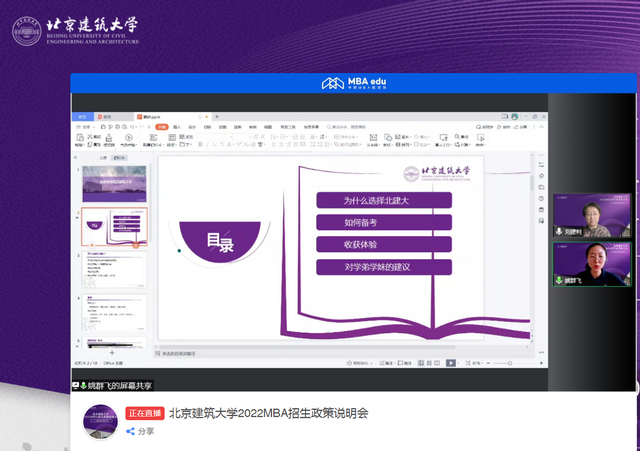This screenshot has width=640, height=451.
Task: Toggle strikethrough formatting S
Action: pos(222,144)
